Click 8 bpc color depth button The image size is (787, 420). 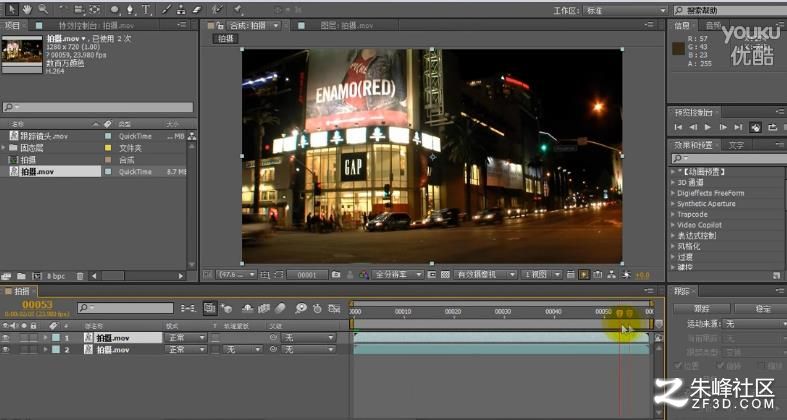(x=56, y=276)
